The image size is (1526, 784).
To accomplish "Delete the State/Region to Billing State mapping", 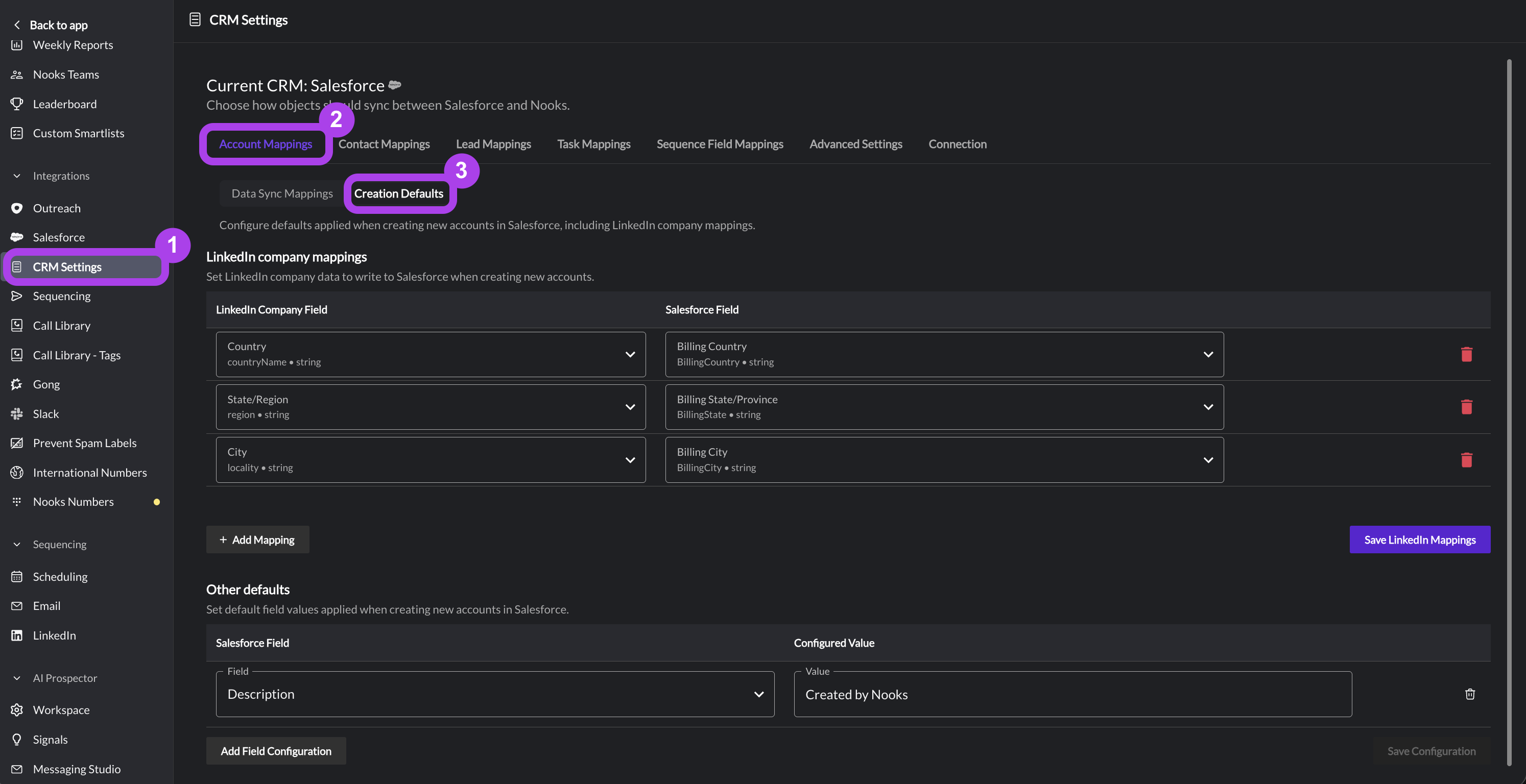I will click(1466, 407).
